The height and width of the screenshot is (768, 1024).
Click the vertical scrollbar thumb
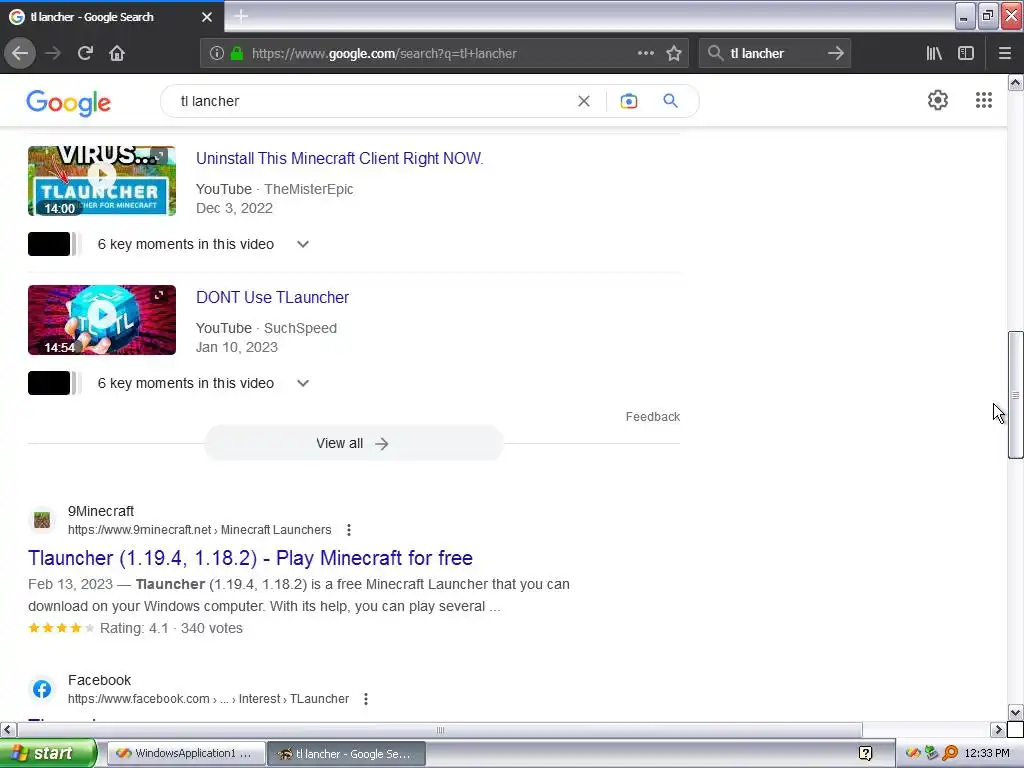point(1016,395)
